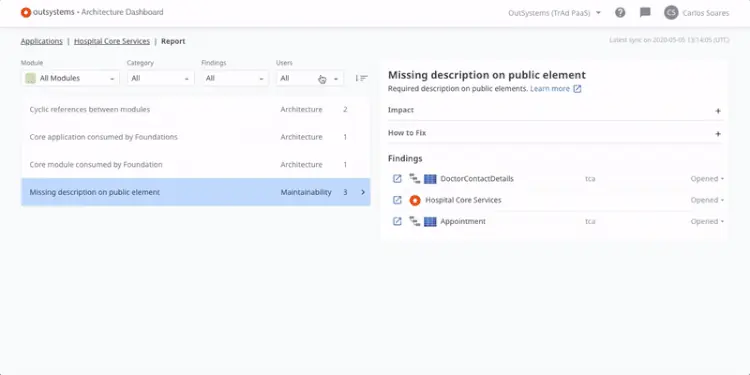The image size is (750, 375).
Task: Open the help question mark icon
Action: coord(620,13)
